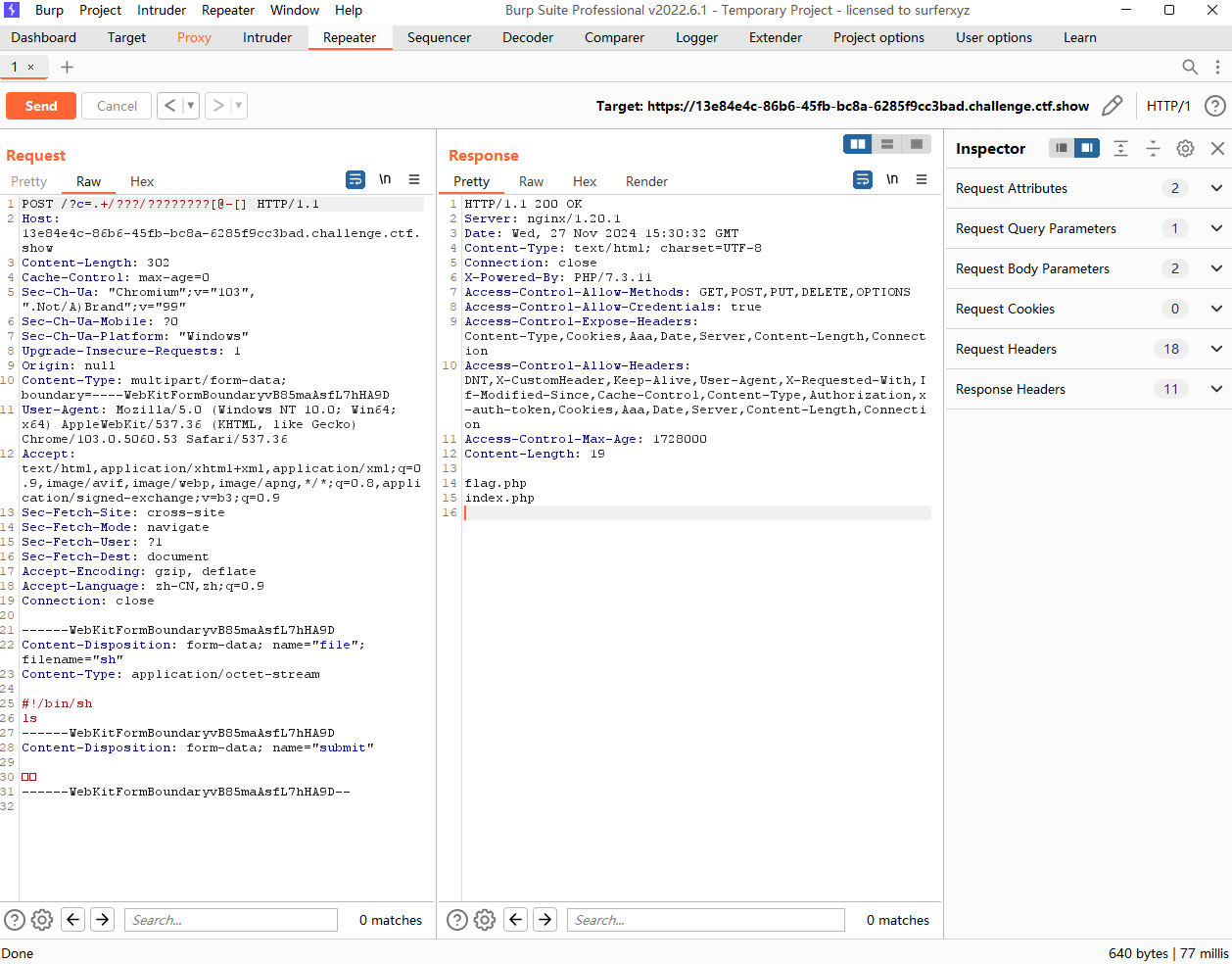Screen dimensions: 1232x964
Task: Click flag.php in the response body
Action: point(496,483)
